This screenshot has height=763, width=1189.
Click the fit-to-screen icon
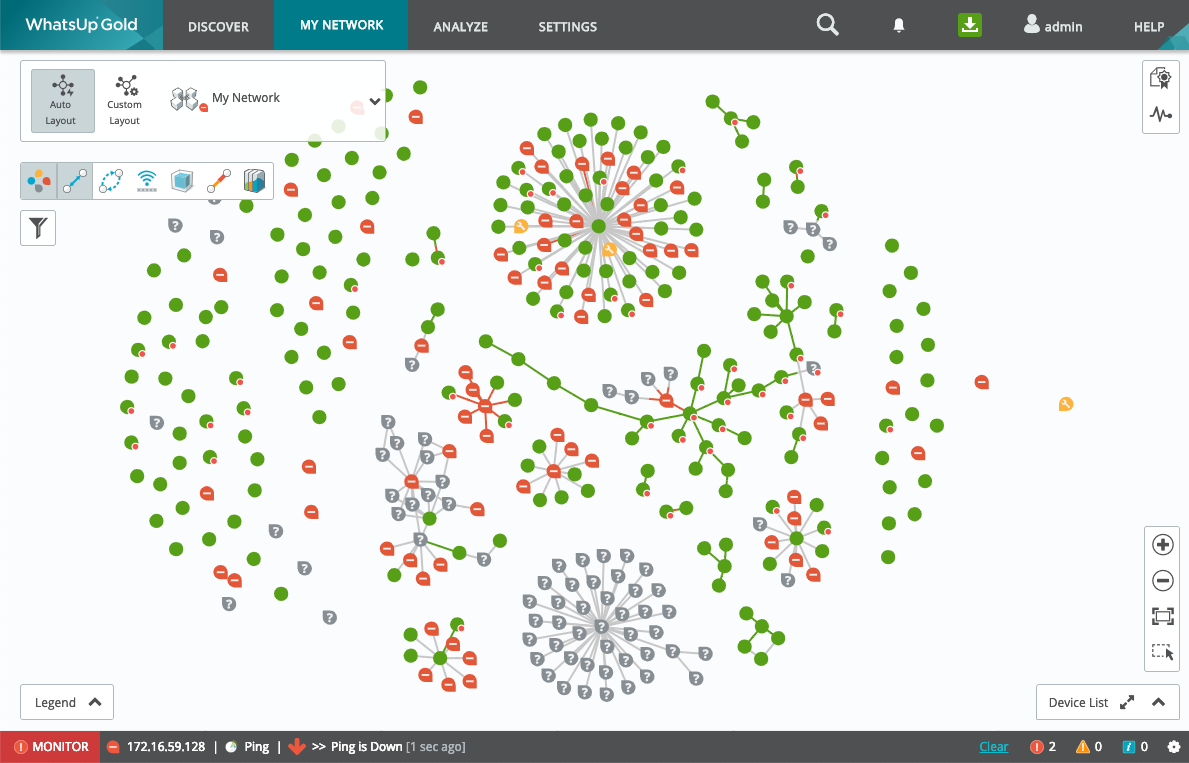[x=1162, y=617]
